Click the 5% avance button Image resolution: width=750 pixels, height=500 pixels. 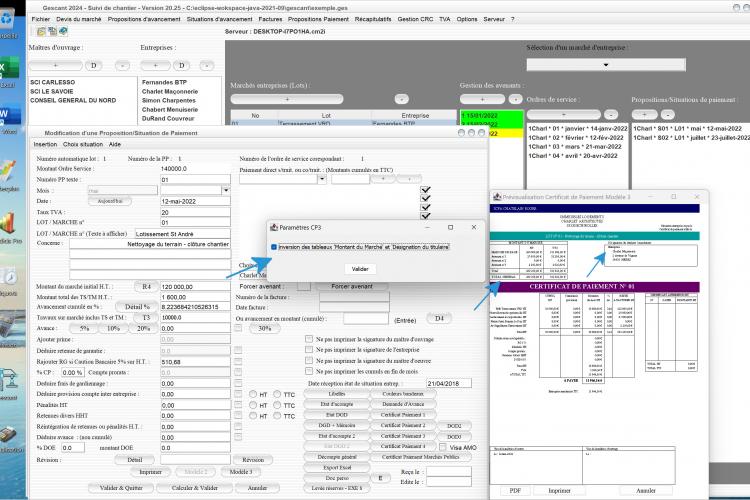[84, 328]
